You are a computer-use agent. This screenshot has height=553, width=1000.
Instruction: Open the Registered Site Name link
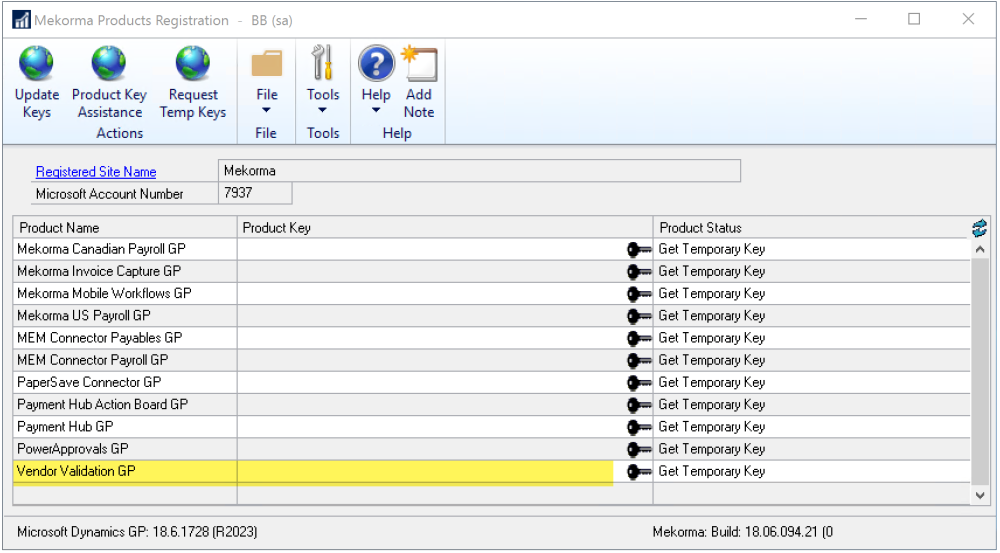[x=96, y=172]
